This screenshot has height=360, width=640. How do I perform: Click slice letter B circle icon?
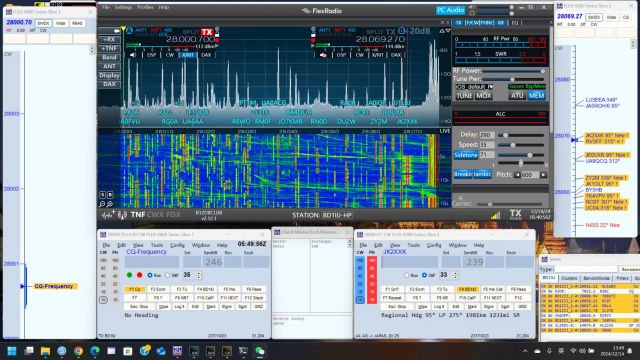click(x=402, y=31)
